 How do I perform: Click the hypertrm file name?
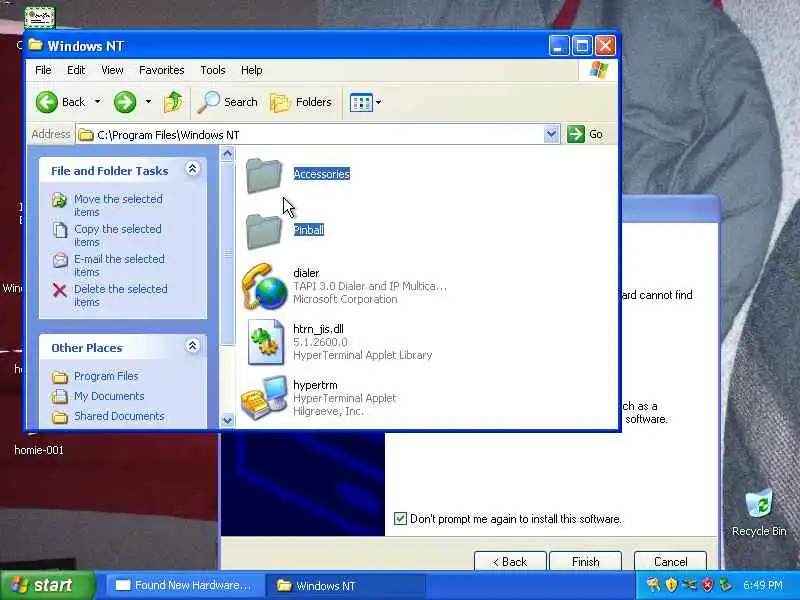315,385
